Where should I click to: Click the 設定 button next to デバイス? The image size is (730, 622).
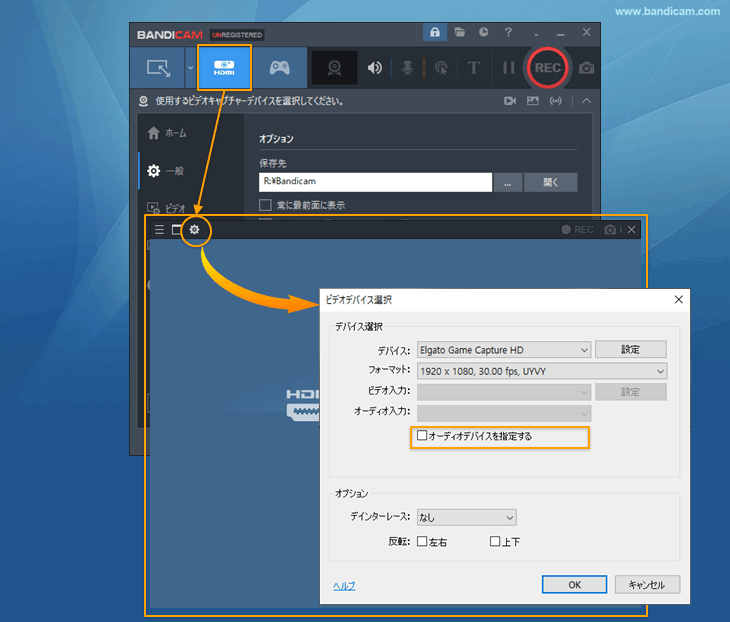[x=631, y=349]
